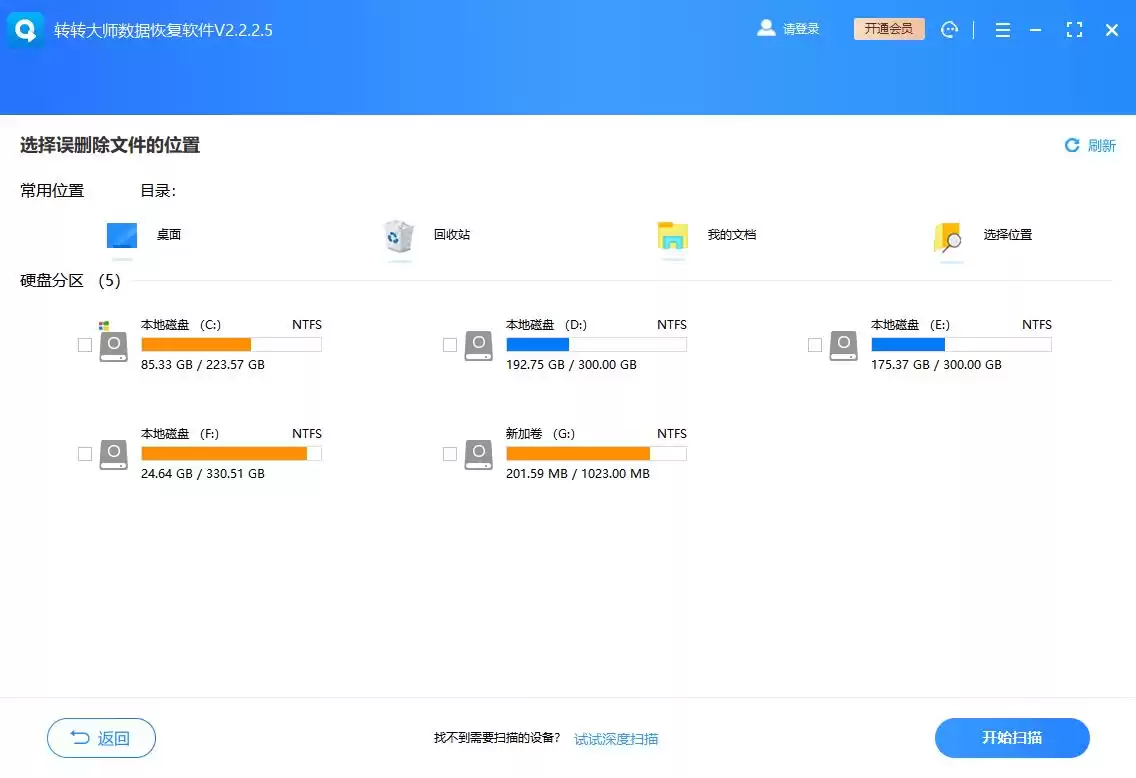The height and width of the screenshot is (778, 1136).
Task: Select the drive icon for 新加卷 (G:)
Action: click(x=477, y=453)
